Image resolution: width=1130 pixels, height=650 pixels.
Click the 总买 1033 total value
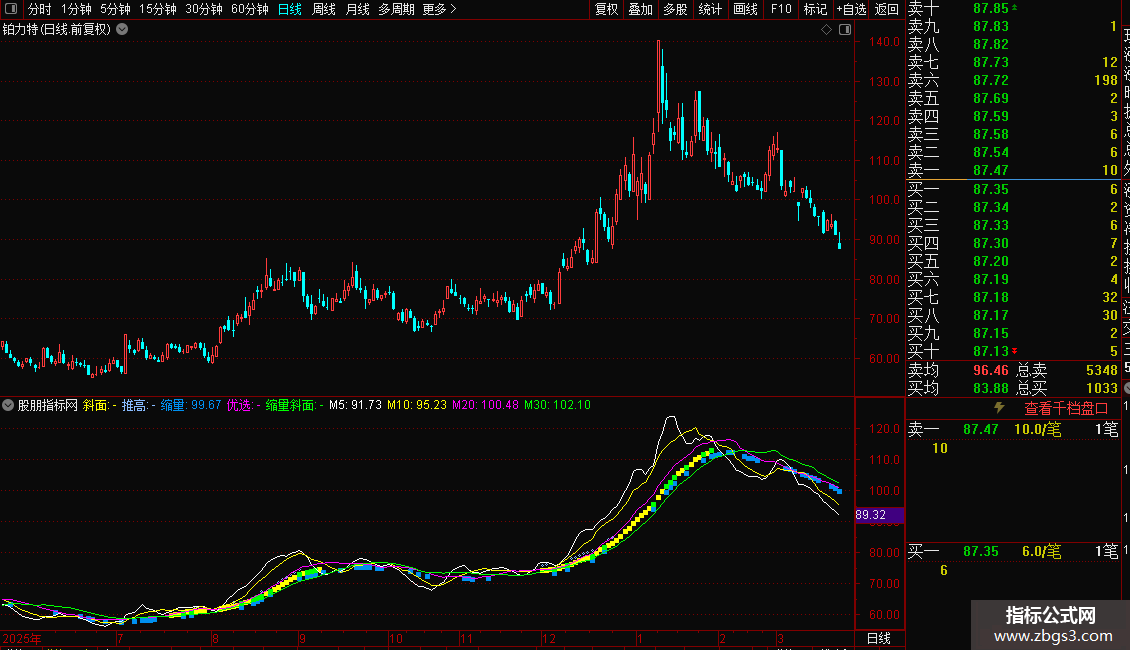[x=1101, y=388]
